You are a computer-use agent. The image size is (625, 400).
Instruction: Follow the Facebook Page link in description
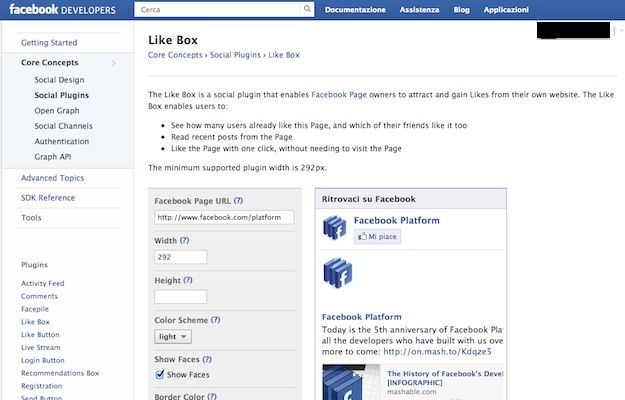339,95
